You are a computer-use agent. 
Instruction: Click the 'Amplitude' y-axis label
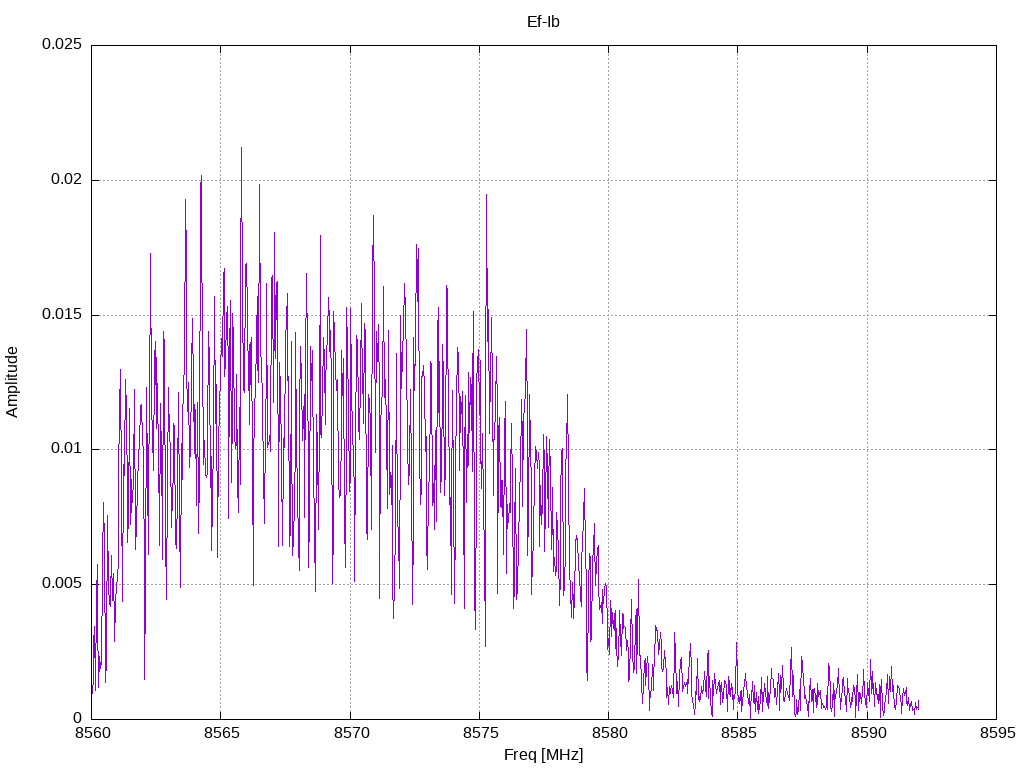click(12, 382)
